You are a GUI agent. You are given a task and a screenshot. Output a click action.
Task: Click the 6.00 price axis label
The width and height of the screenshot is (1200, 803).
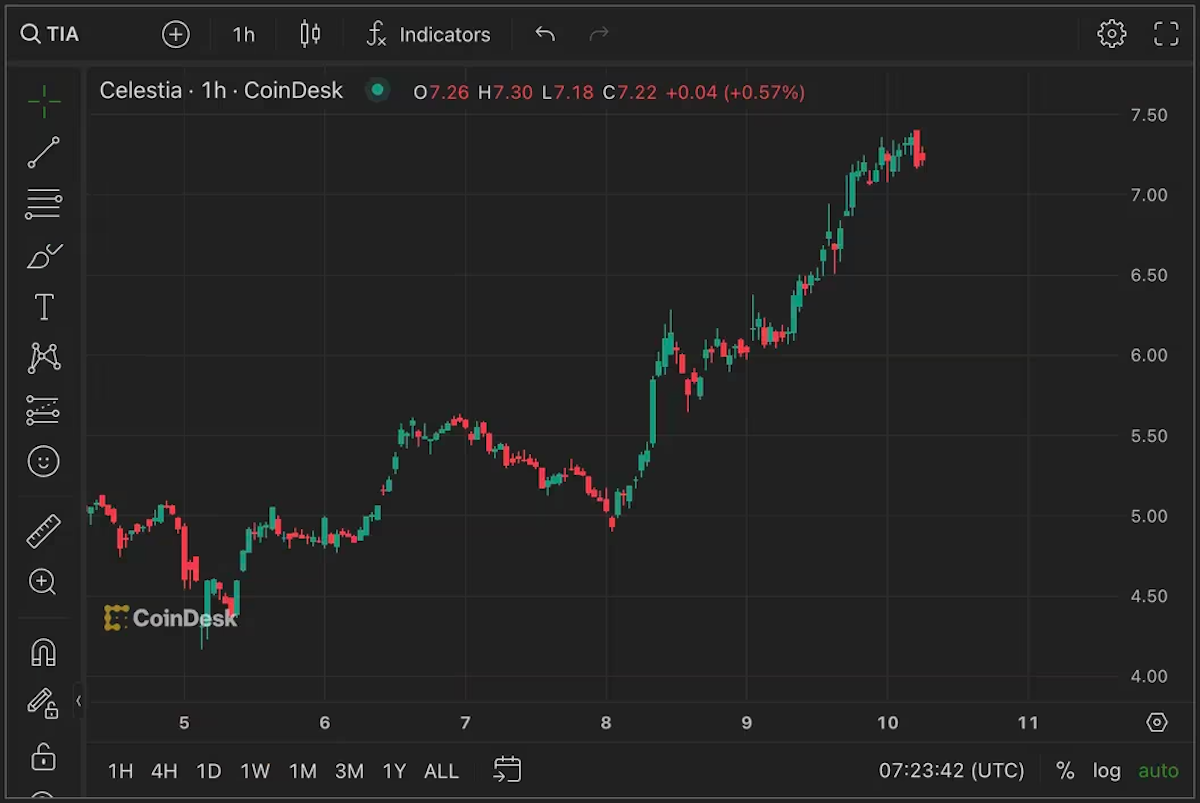coord(1149,355)
